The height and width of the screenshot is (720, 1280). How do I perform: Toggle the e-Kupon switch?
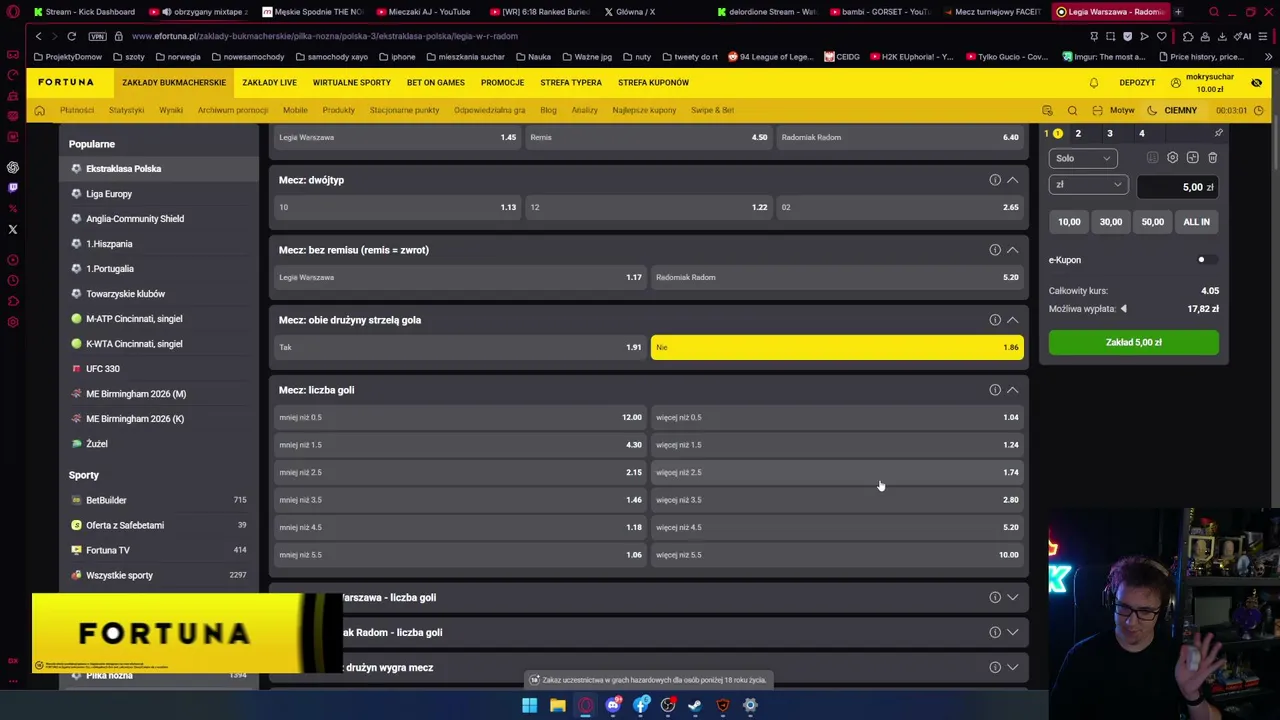[x=1207, y=260]
